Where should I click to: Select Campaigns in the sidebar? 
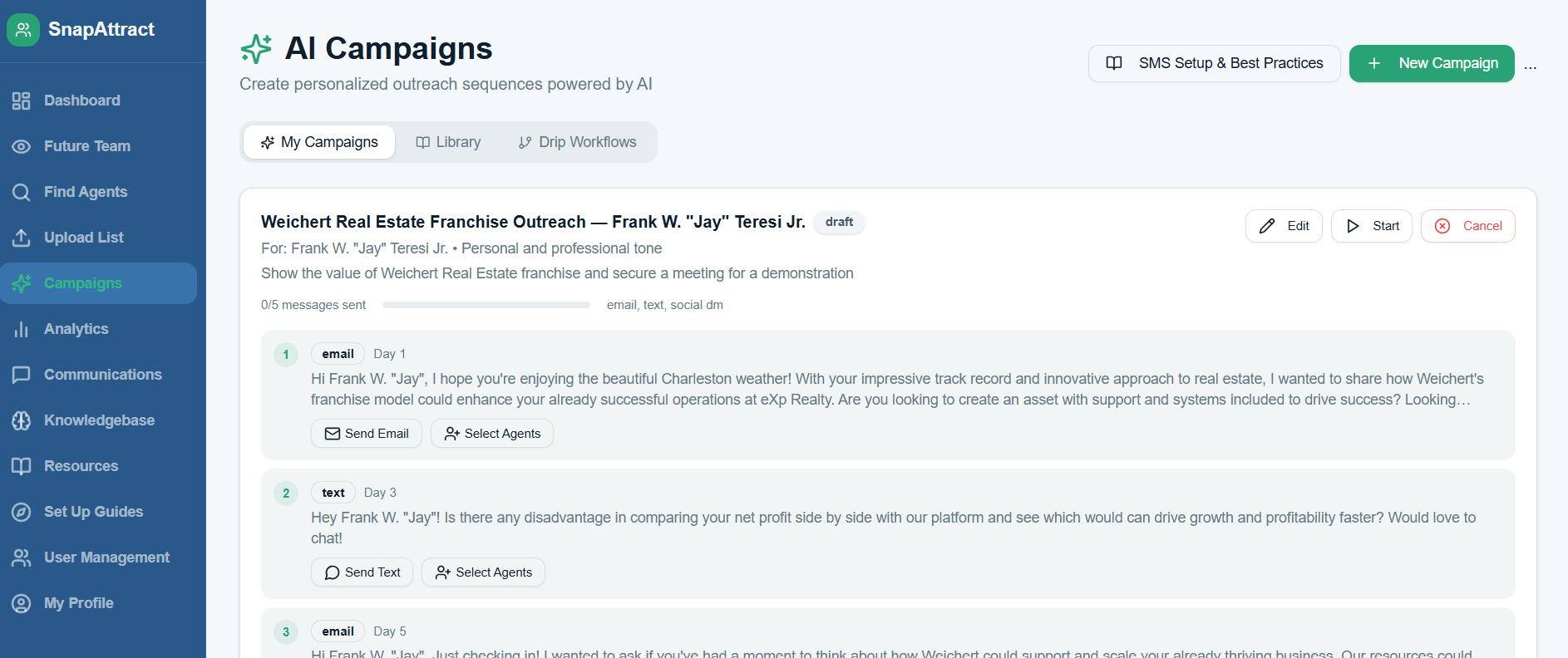[98, 283]
